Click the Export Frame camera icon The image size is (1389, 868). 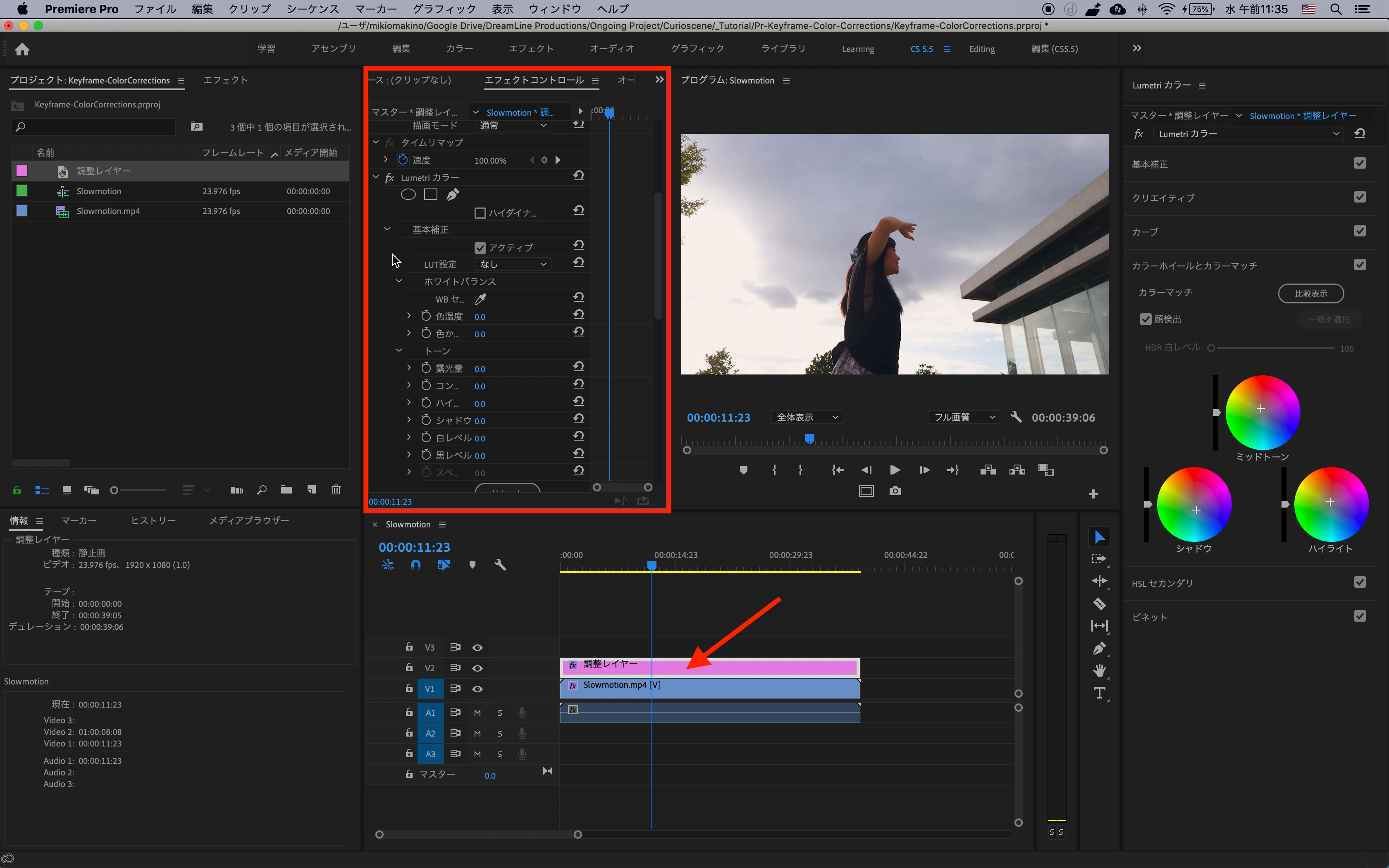895,491
